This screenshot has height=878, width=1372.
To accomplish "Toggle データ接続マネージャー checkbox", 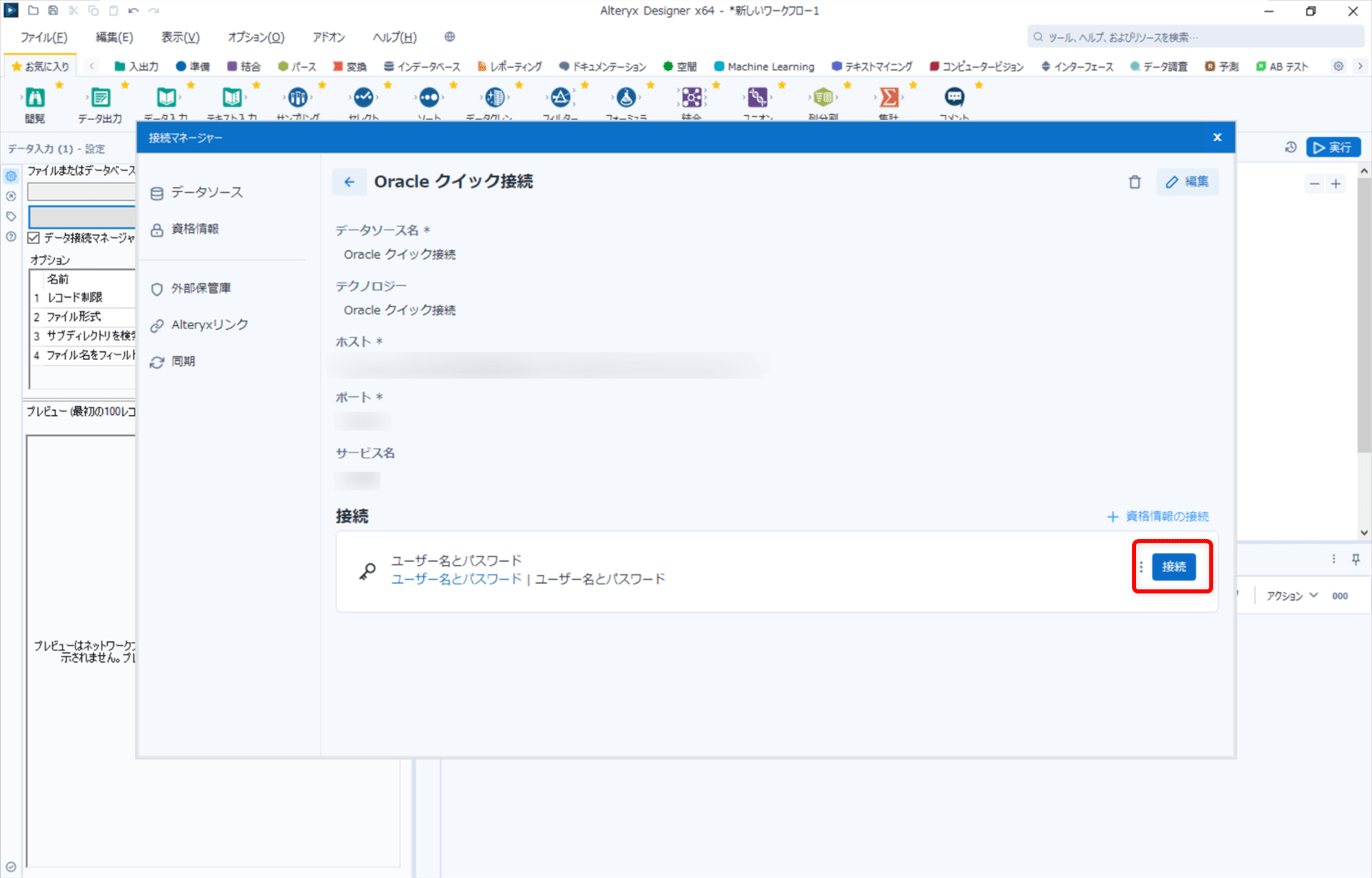I will [34, 238].
